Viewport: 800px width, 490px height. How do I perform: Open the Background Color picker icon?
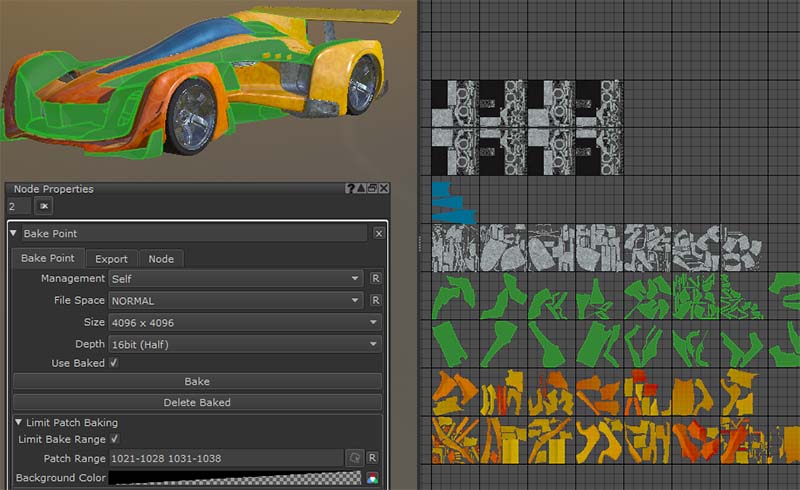pos(373,478)
